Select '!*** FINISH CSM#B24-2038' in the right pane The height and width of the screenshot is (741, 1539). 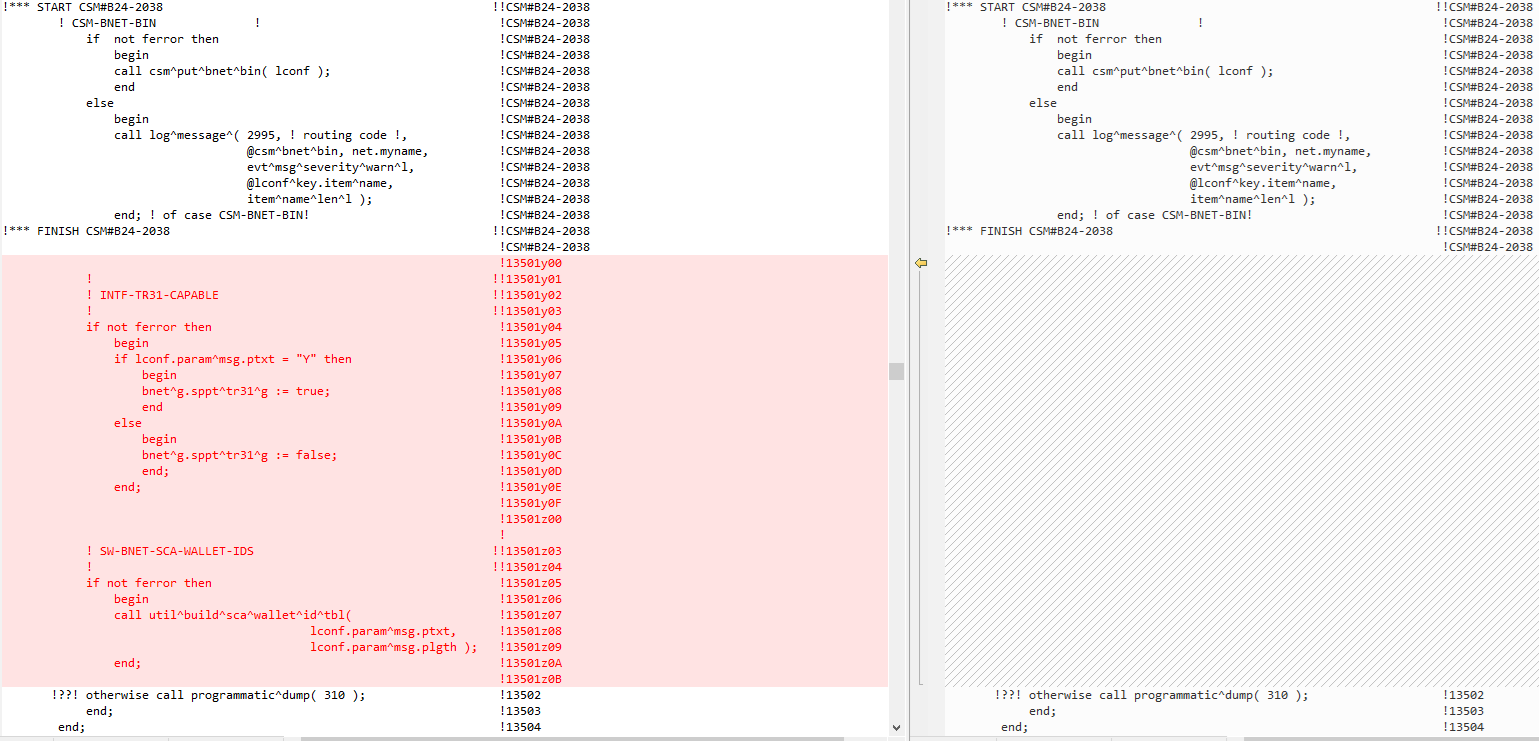[1029, 231]
